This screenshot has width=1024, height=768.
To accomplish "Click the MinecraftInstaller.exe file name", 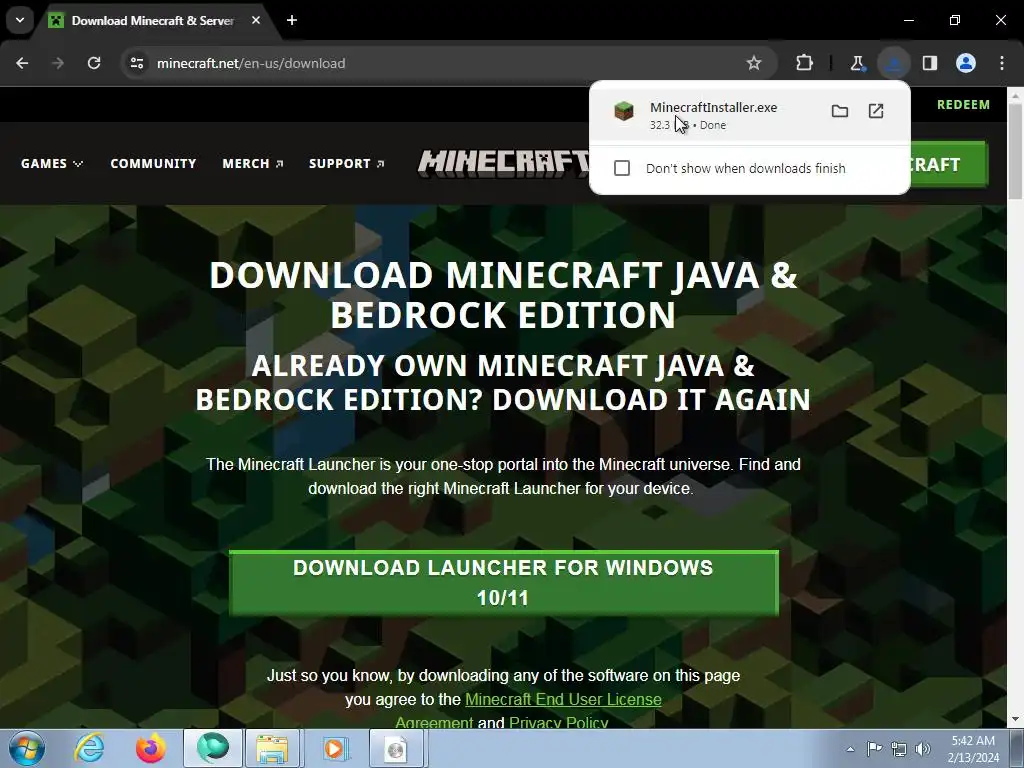I will (x=713, y=108).
